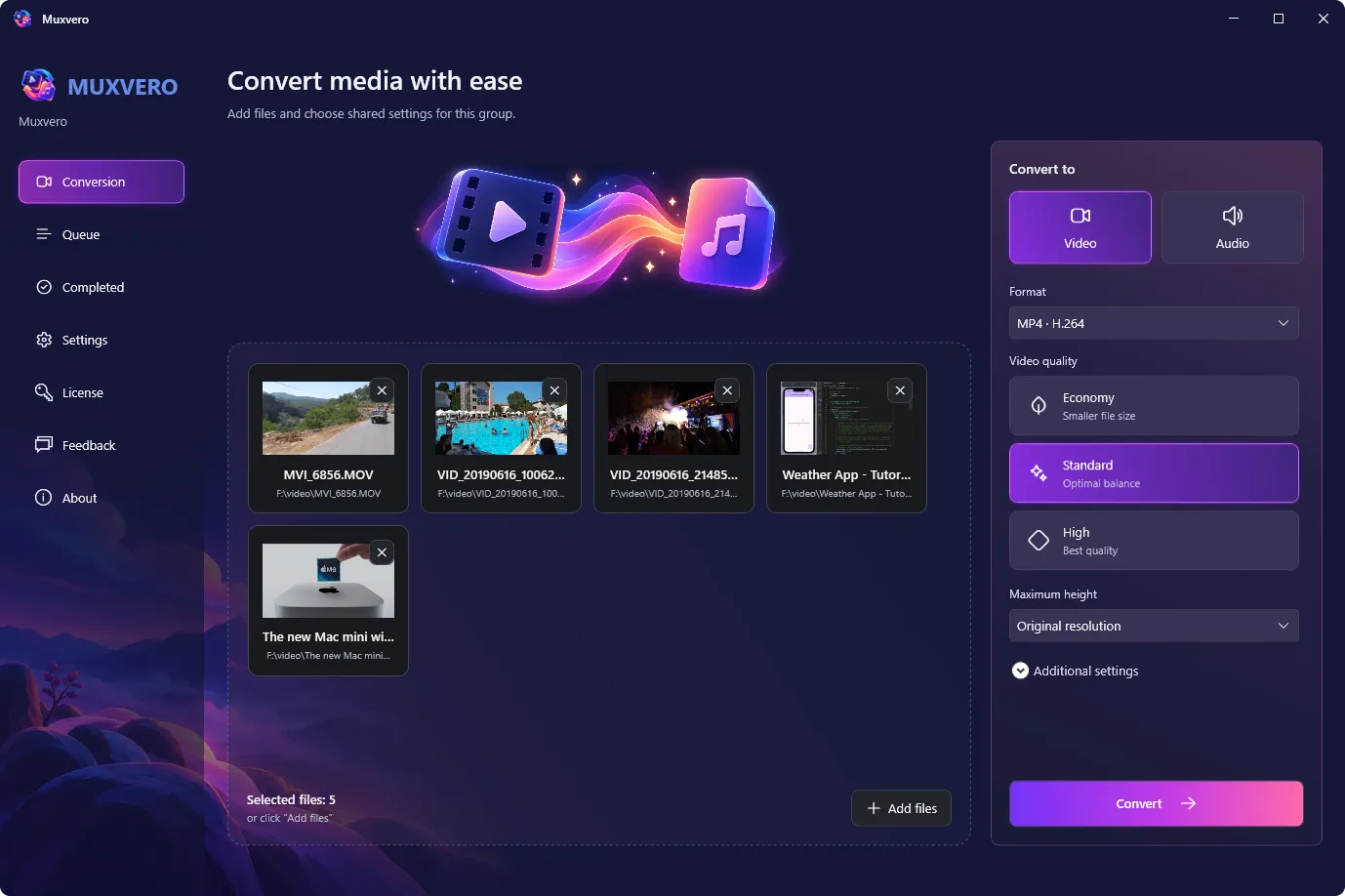This screenshot has width=1345, height=896.
Task: Open the Queue page from sidebar
Action: click(x=102, y=234)
